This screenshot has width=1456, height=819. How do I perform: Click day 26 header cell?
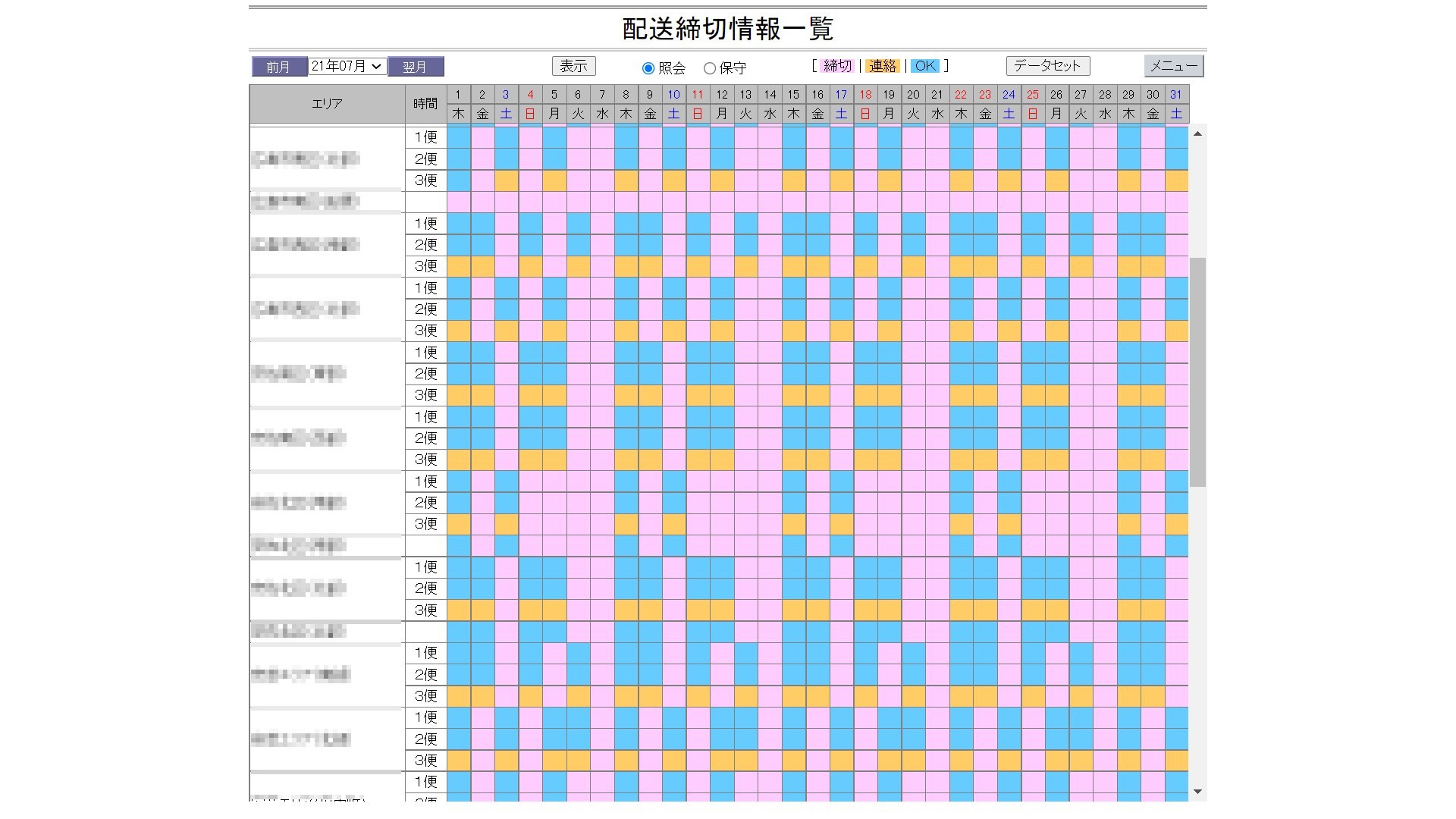[x=1056, y=95]
